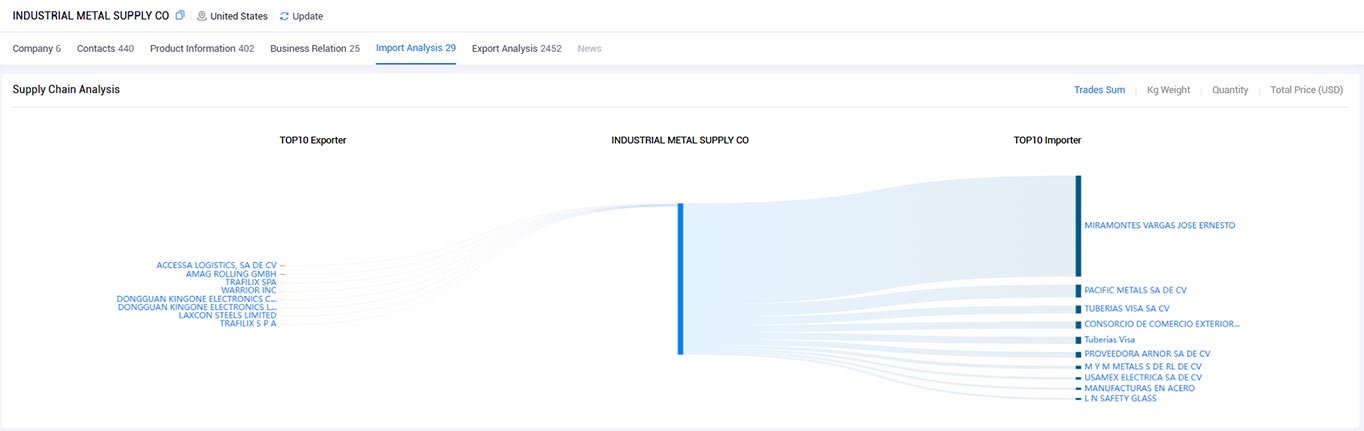This screenshot has height=431, width=1364.
Task: Open importer PACIFIC METALS SA DE CV
Action: tap(1135, 290)
